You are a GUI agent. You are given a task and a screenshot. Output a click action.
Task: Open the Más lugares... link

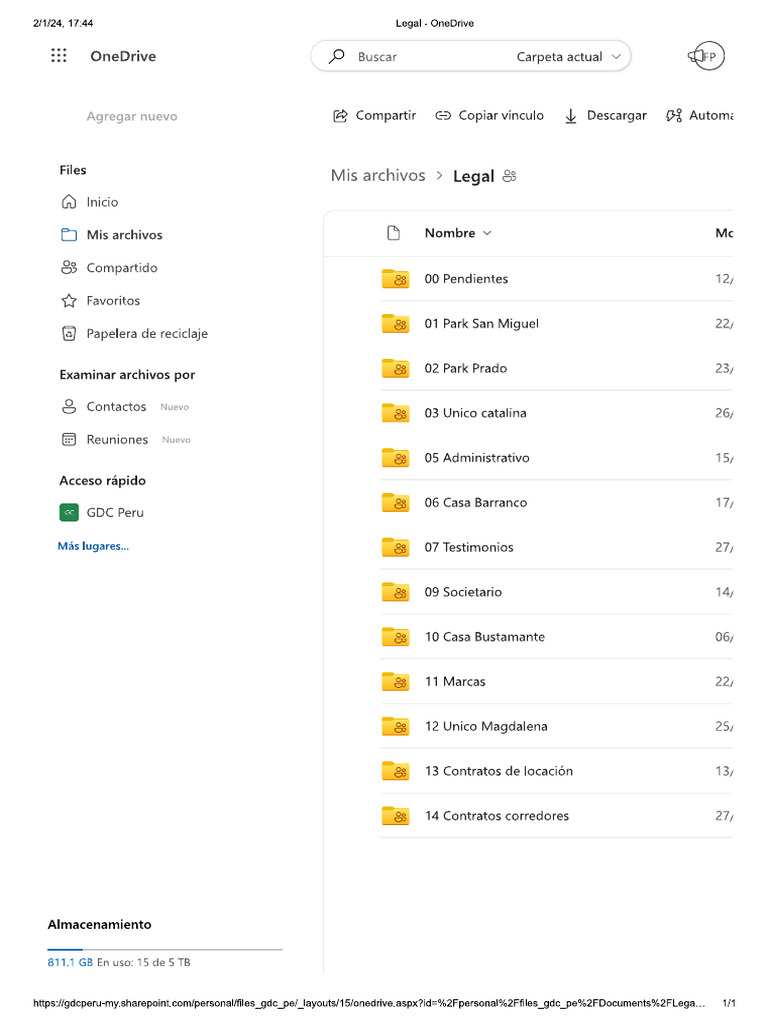tap(93, 546)
